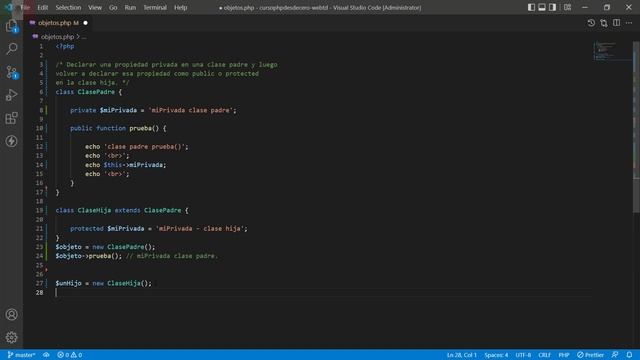This screenshot has width=640, height=360.
Task: Place cursor on '$unHijo = new ClaseHija();'
Action: click(103, 283)
